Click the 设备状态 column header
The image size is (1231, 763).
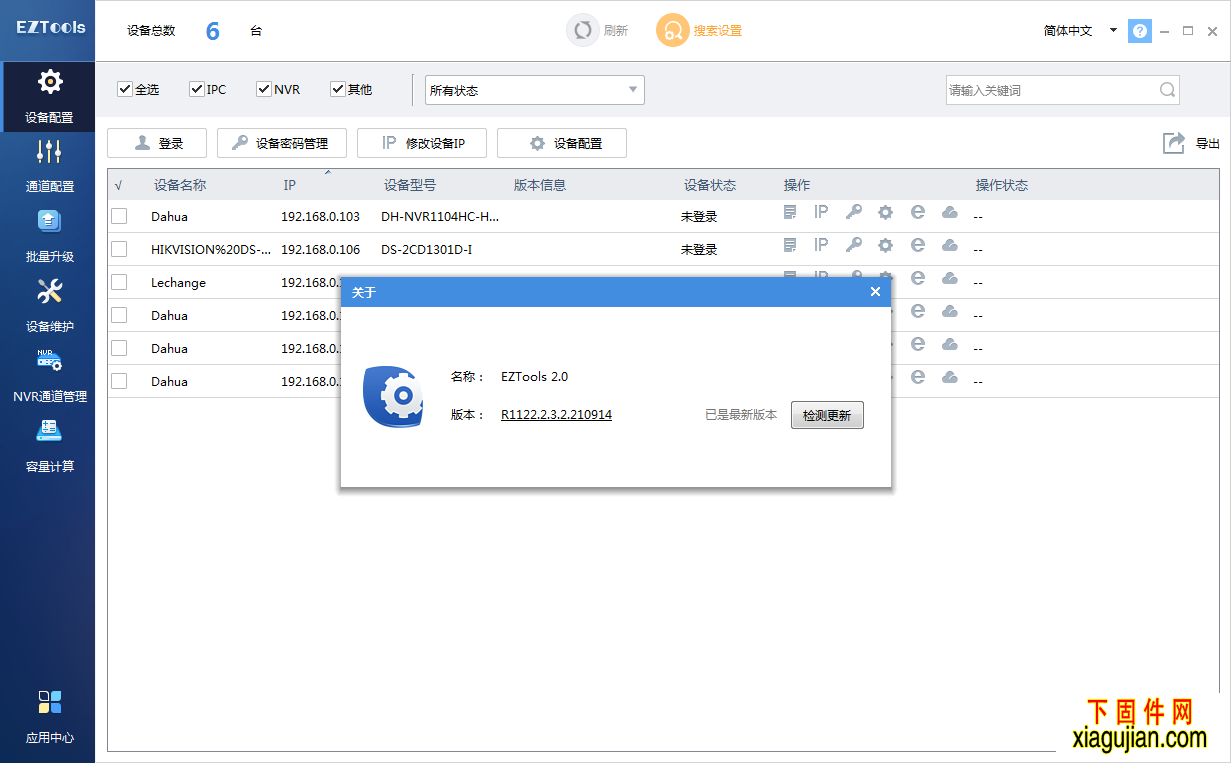[x=710, y=185]
